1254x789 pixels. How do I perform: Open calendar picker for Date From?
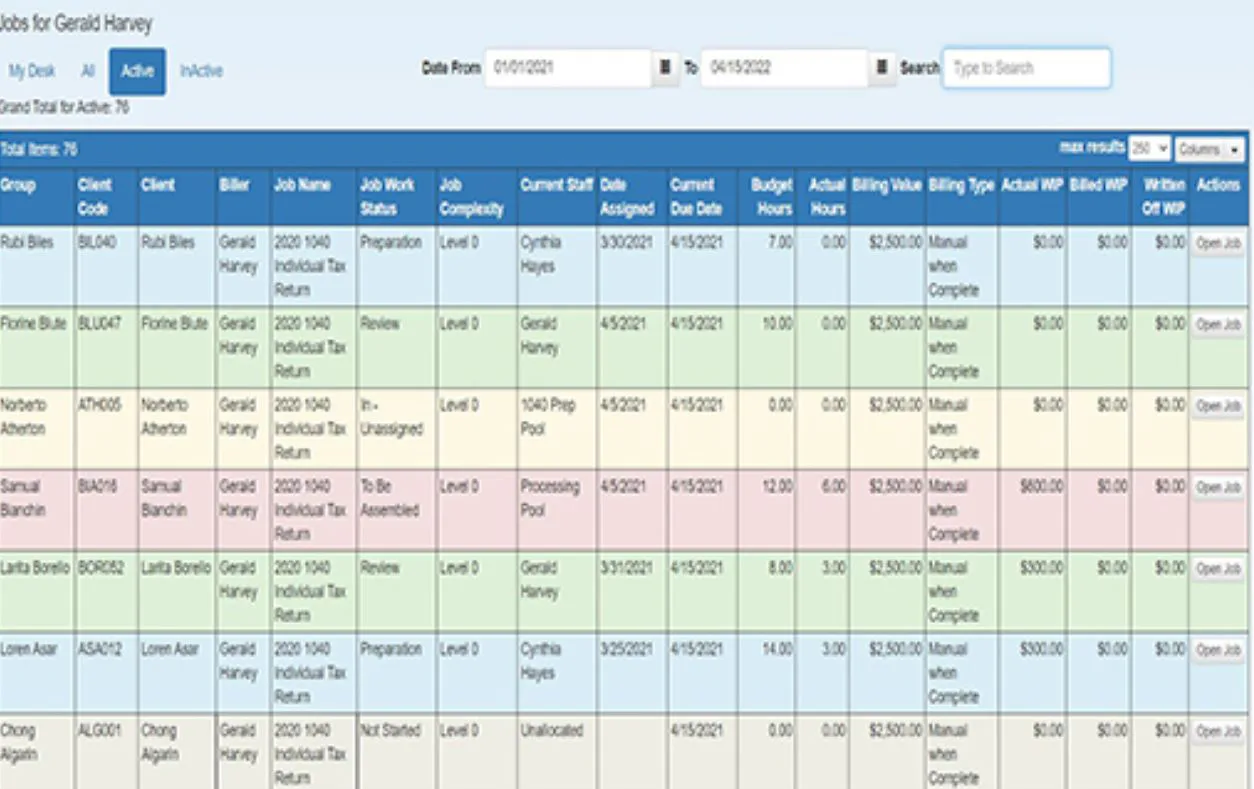click(x=665, y=68)
